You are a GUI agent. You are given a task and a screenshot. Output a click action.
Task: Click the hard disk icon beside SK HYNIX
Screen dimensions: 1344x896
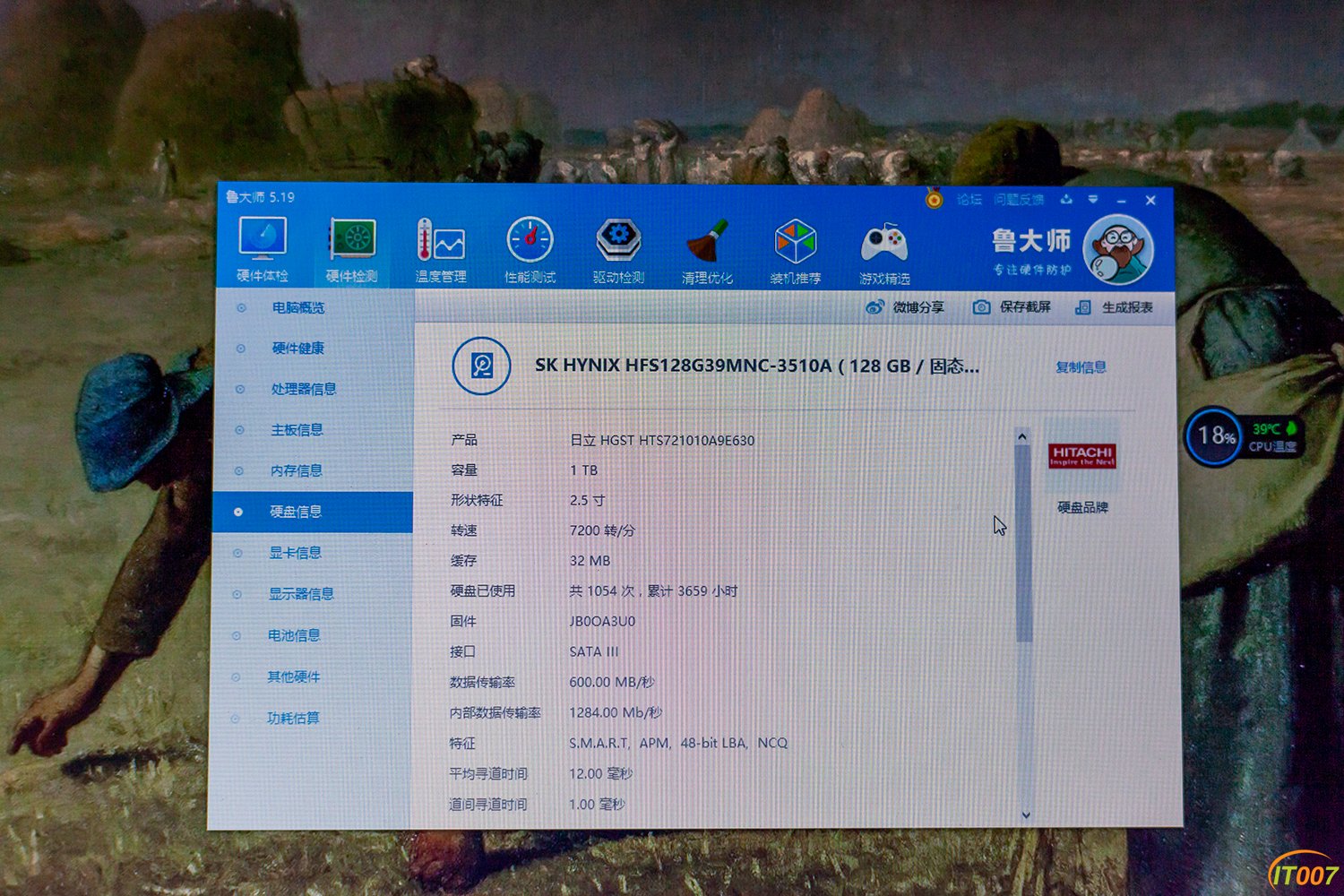point(482,366)
